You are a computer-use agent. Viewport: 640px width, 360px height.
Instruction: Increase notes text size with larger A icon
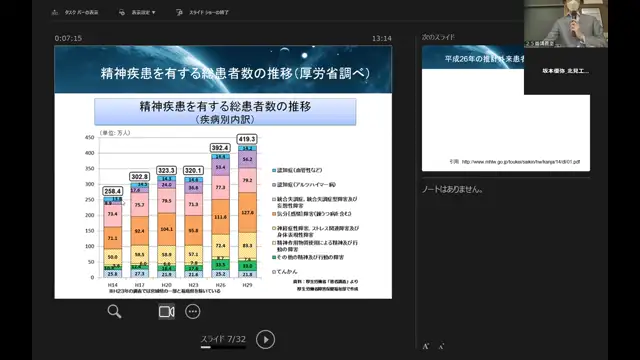(426, 346)
